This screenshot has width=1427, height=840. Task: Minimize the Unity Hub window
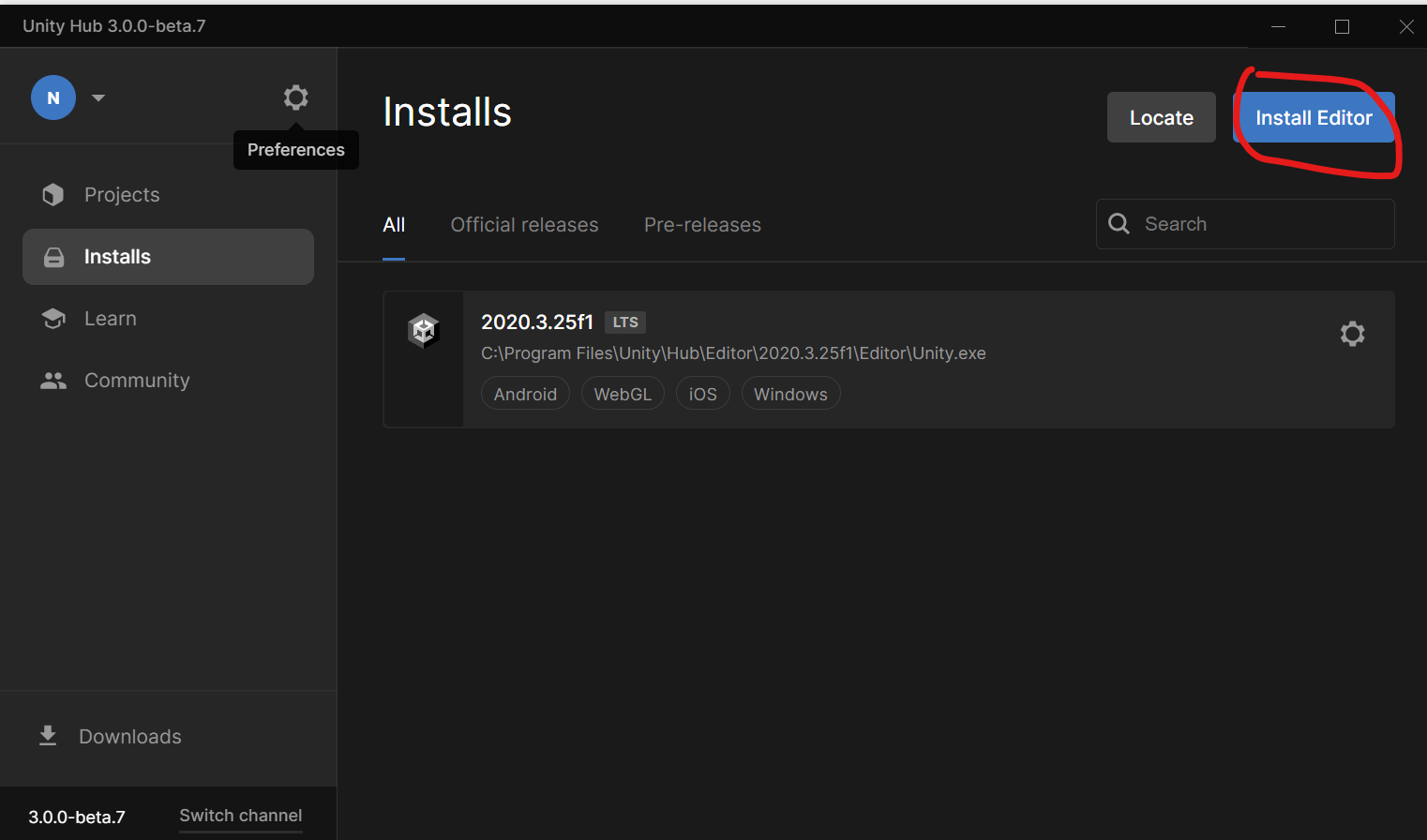point(1278,26)
